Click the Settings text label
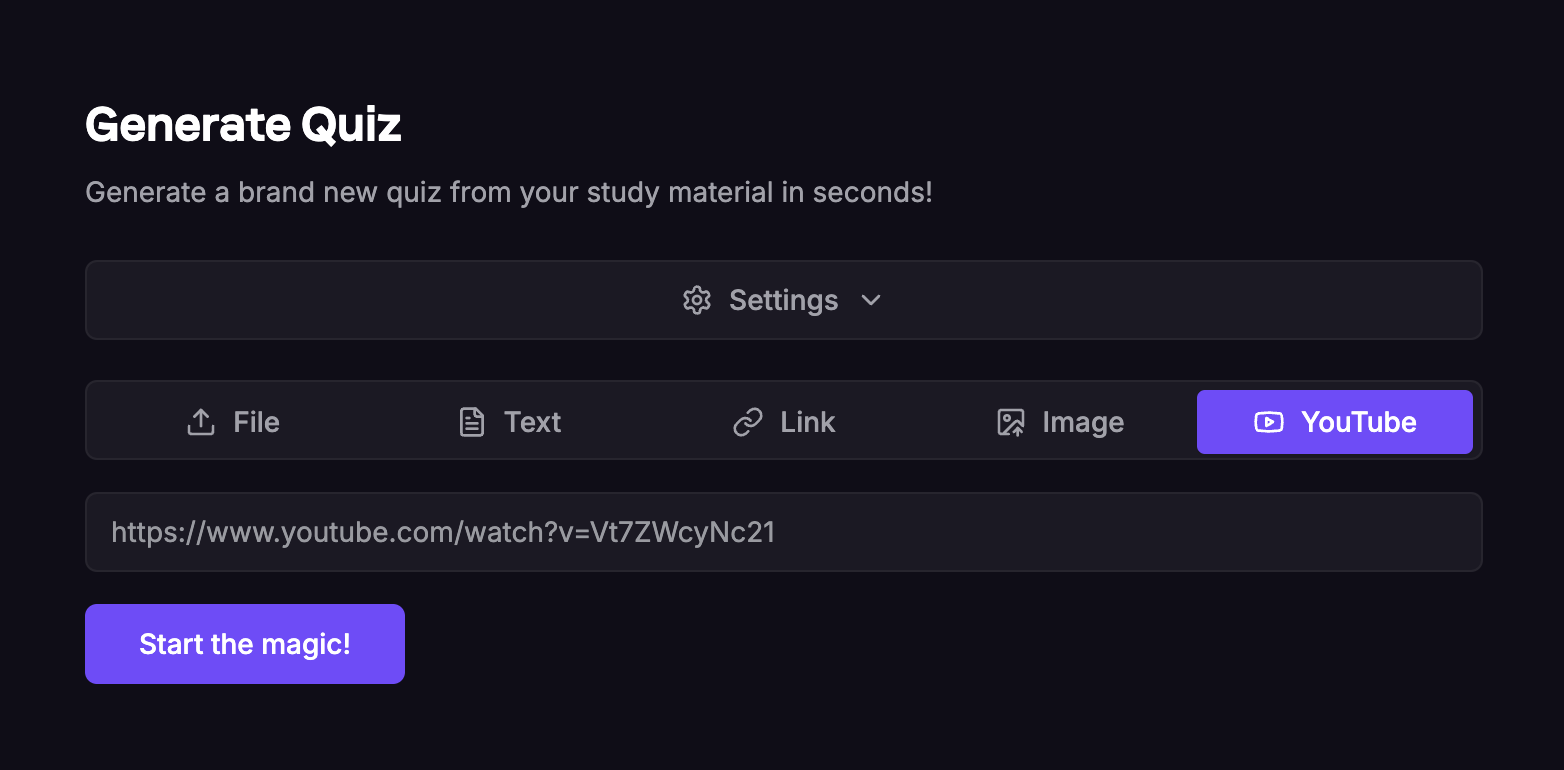The width and height of the screenshot is (1564, 770). [x=783, y=300]
